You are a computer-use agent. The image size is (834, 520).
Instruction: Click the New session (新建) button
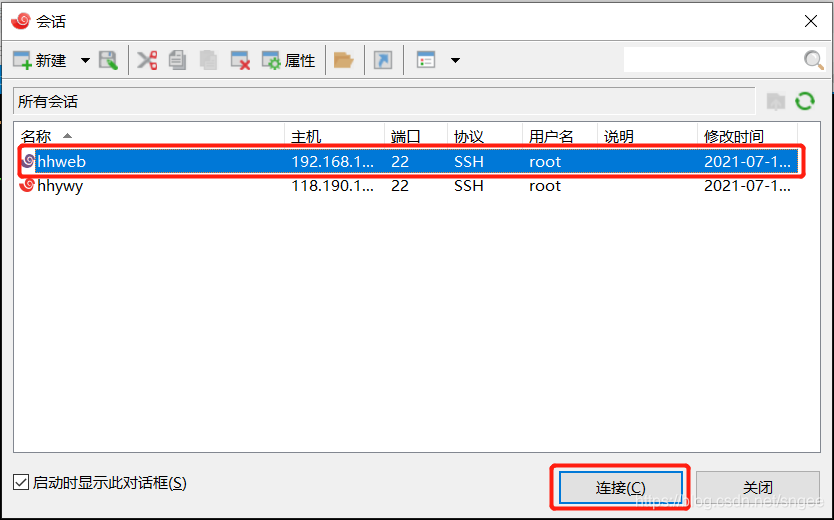click(40, 61)
